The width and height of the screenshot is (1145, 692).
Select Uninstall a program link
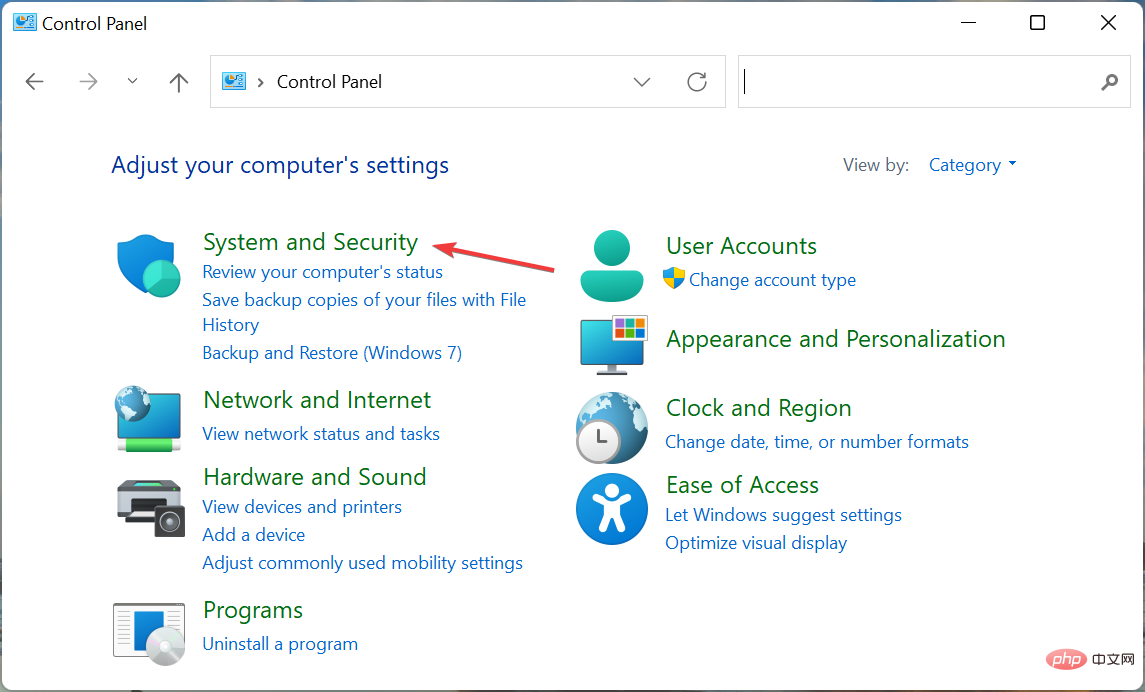[x=280, y=644]
